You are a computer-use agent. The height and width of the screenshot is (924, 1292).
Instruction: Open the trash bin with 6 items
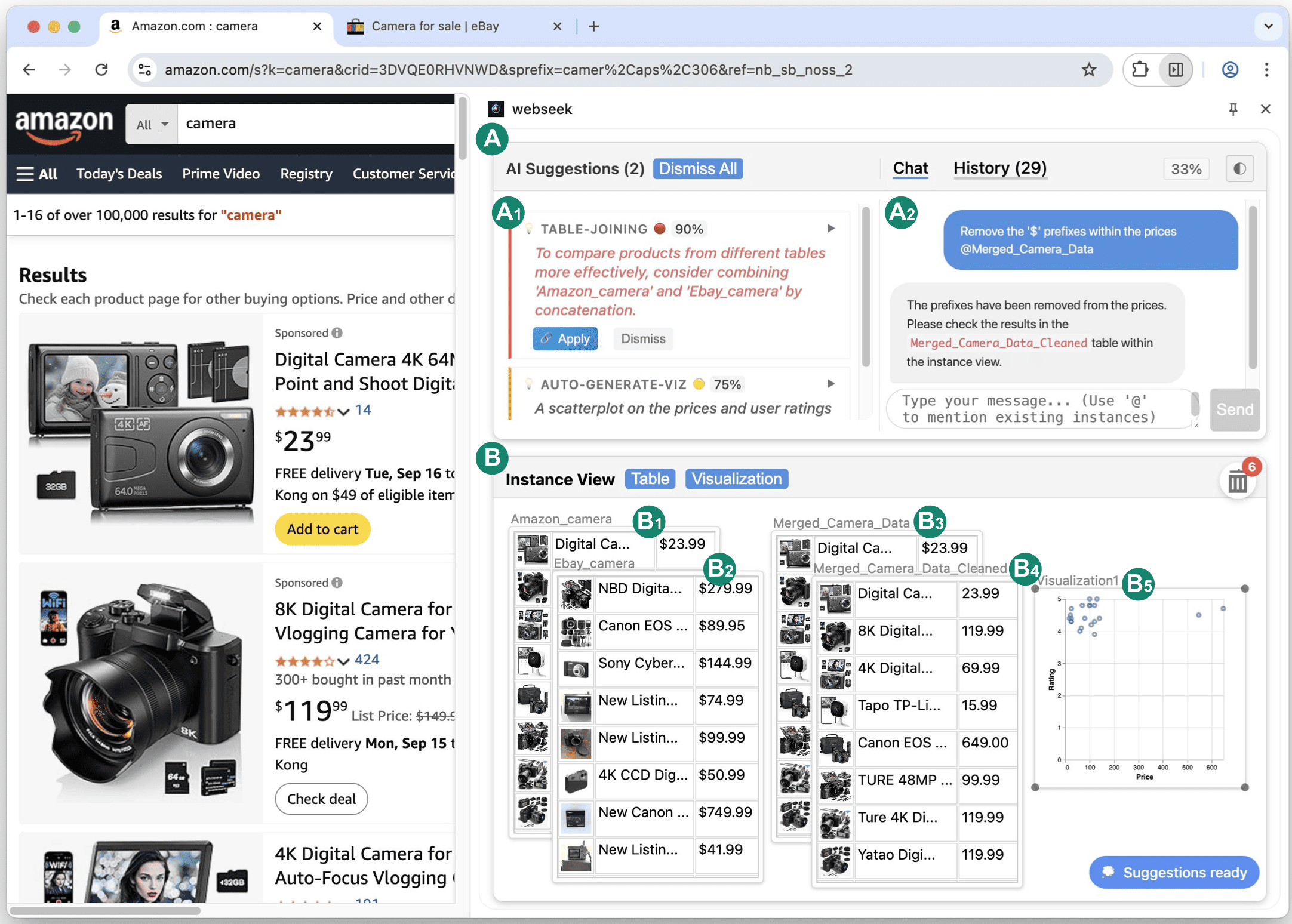[x=1238, y=481]
